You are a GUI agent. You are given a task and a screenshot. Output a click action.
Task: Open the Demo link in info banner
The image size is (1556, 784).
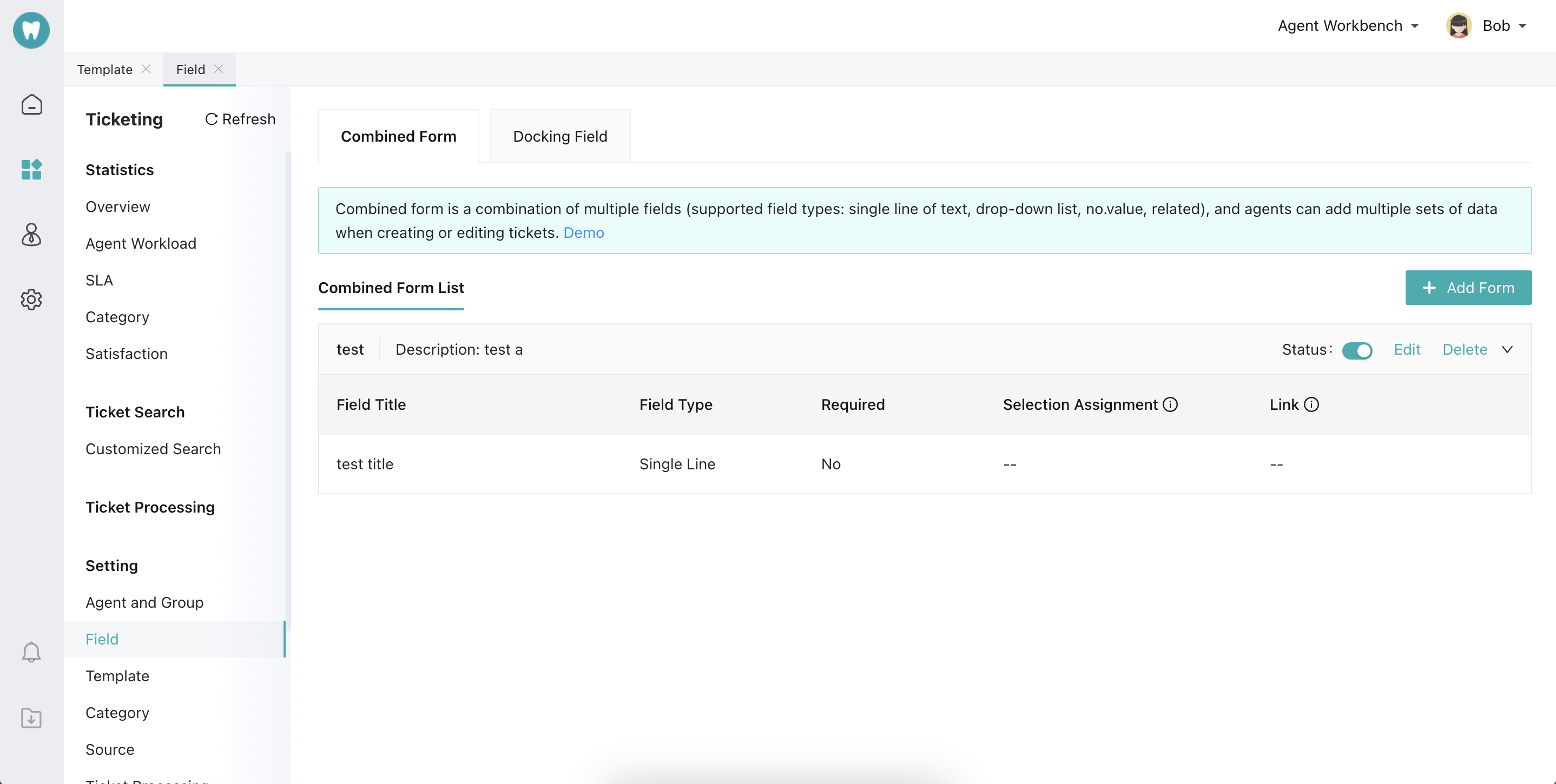tap(583, 232)
